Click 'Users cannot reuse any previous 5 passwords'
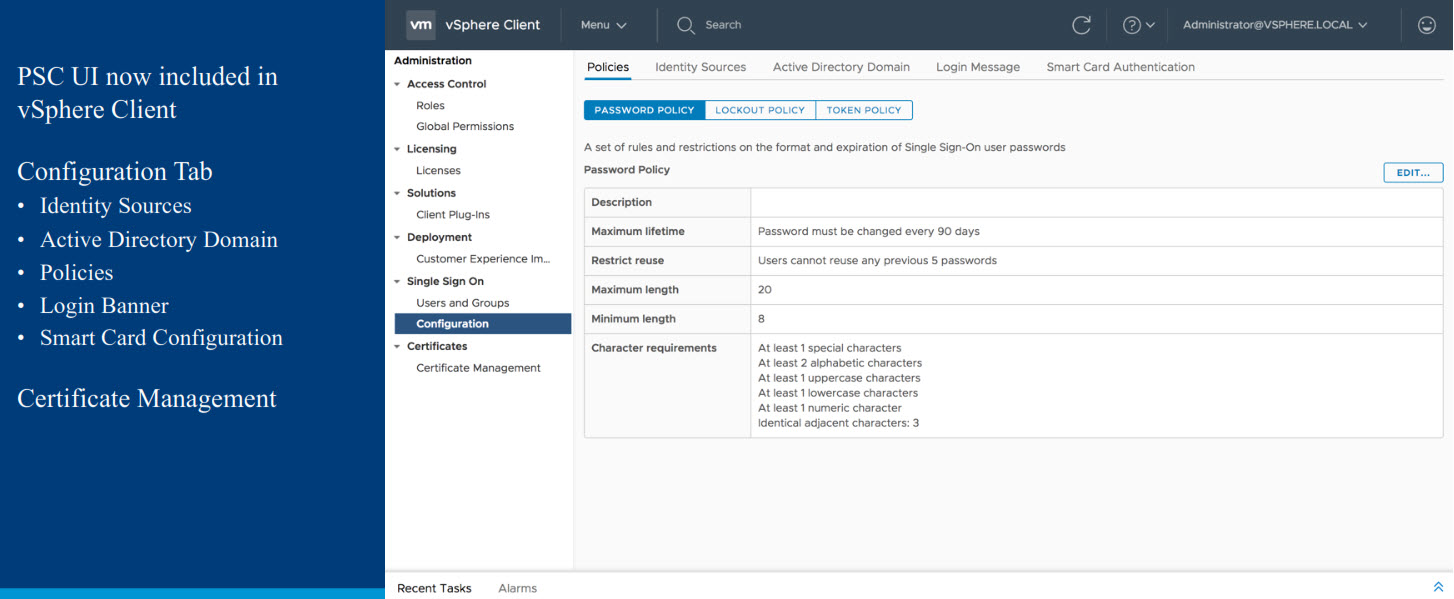The image size is (1454, 599). click(877, 260)
